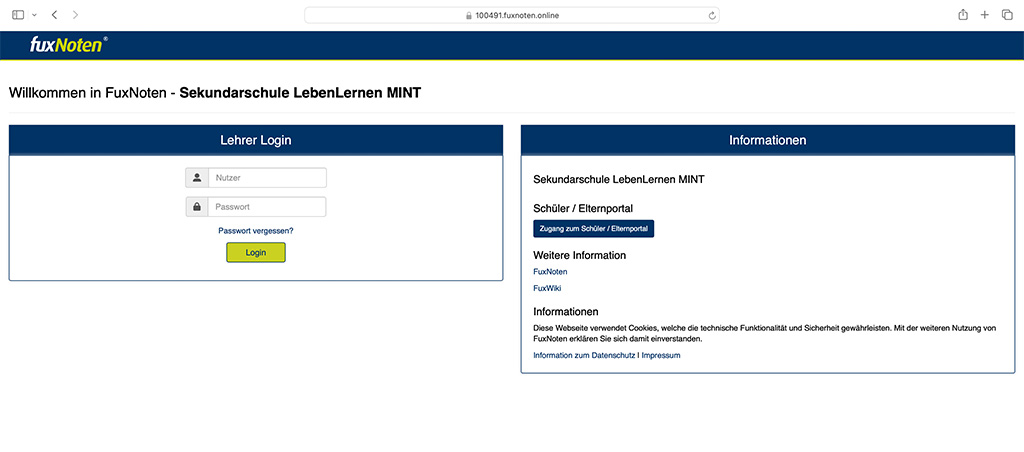This screenshot has height=452, width=1024.
Task: Open the FuxNoten information link
Action: point(551,272)
